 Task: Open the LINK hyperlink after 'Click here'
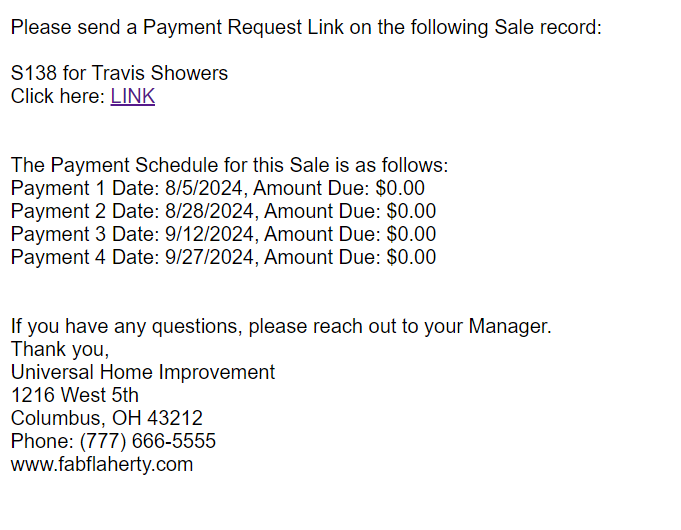point(132,96)
